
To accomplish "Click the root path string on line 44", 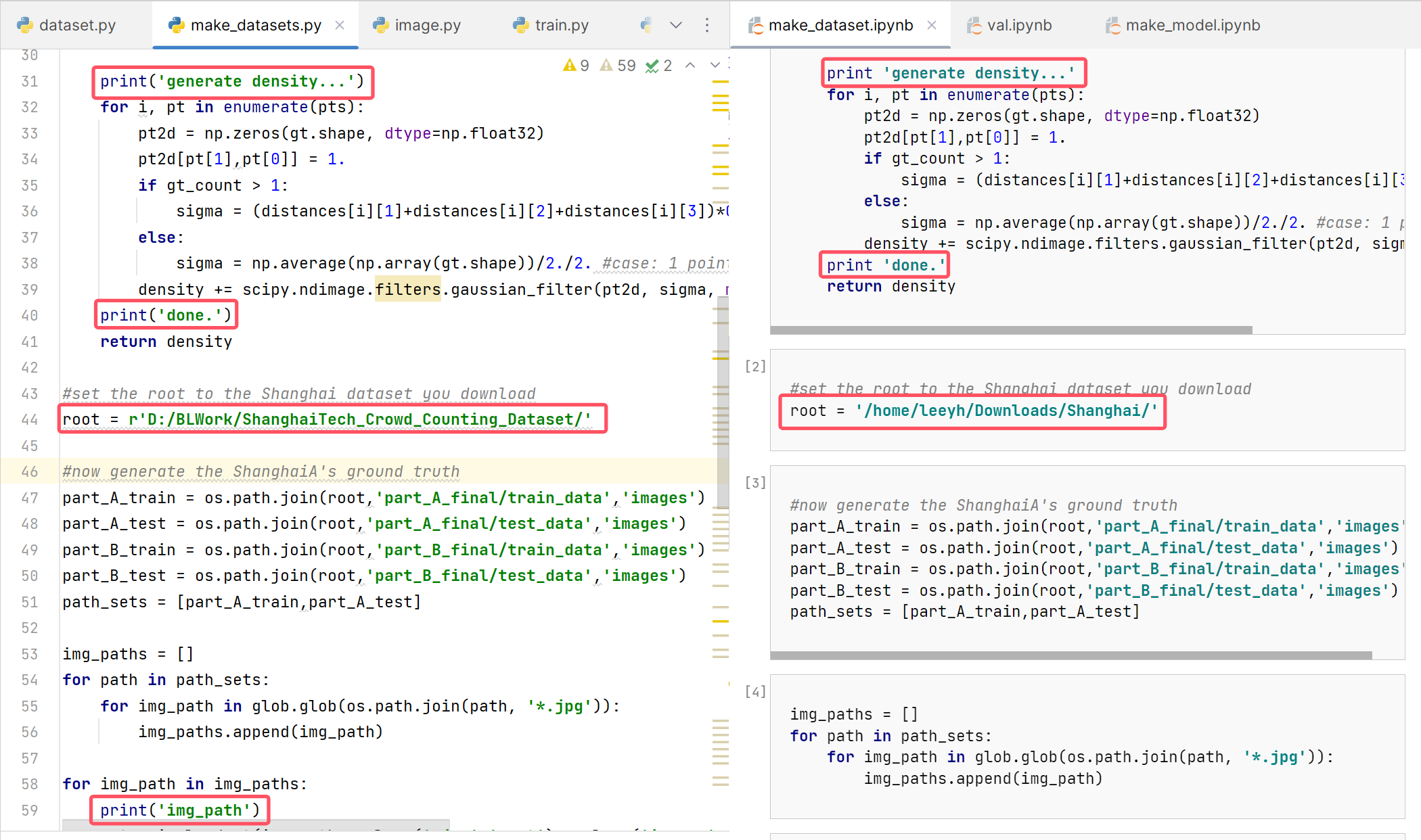I will tap(360, 419).
